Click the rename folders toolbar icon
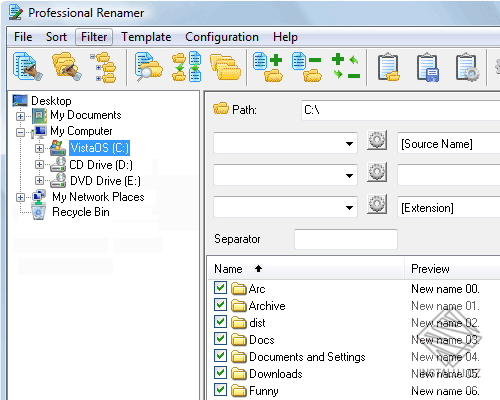The width and height of the screenshot is (500, 400). point(67,67)
